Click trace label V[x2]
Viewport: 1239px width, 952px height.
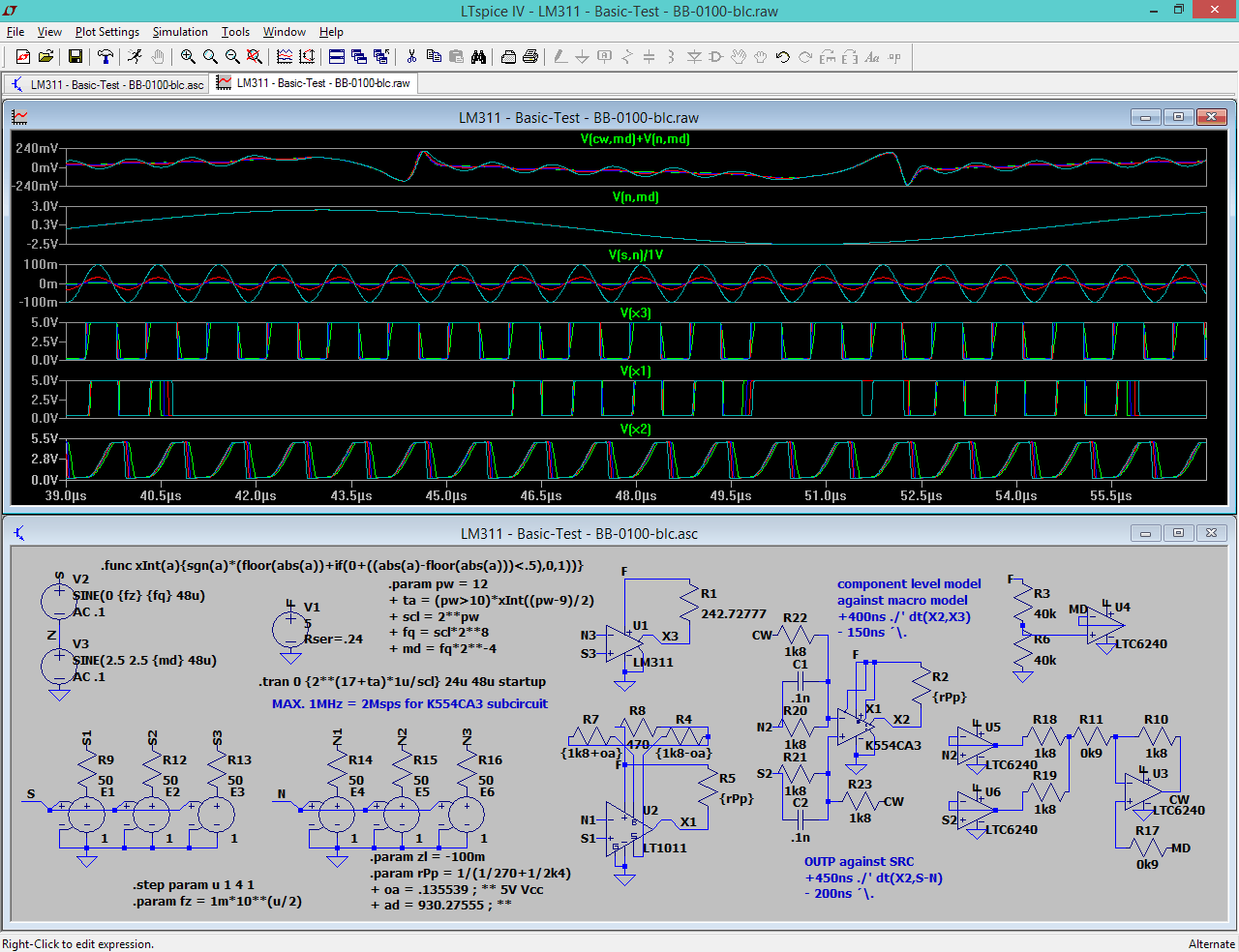coord(635,430)
